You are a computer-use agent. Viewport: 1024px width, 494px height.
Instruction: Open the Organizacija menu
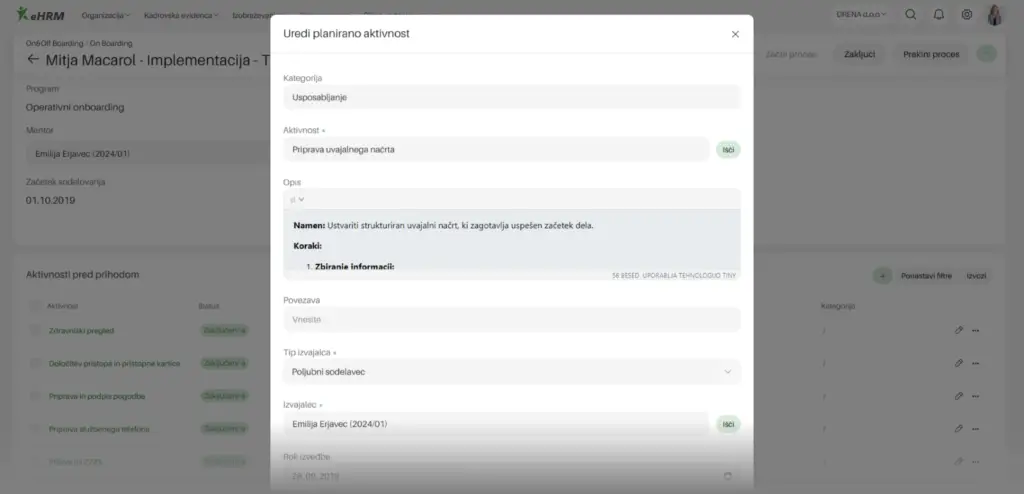(x=105, y=16)
